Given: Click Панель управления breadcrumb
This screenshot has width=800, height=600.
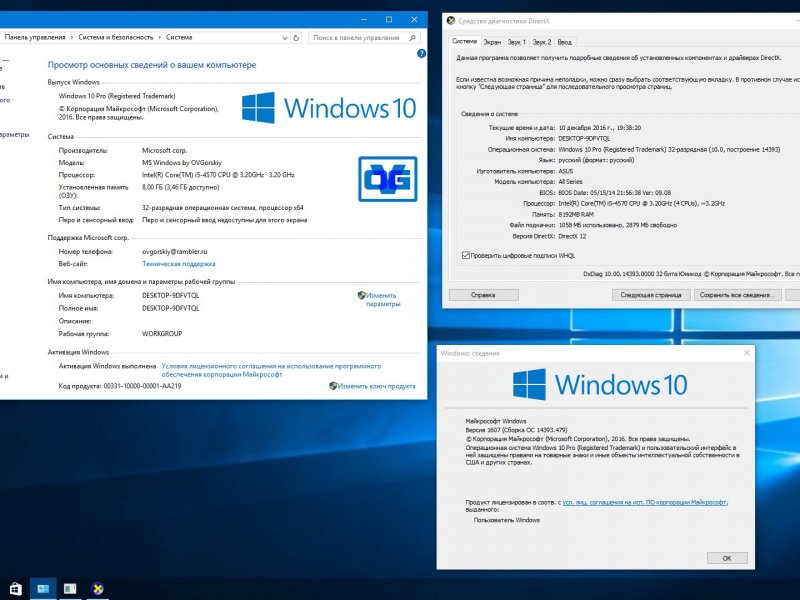Looking at the screenshot, I should click(x=35, y=37).
